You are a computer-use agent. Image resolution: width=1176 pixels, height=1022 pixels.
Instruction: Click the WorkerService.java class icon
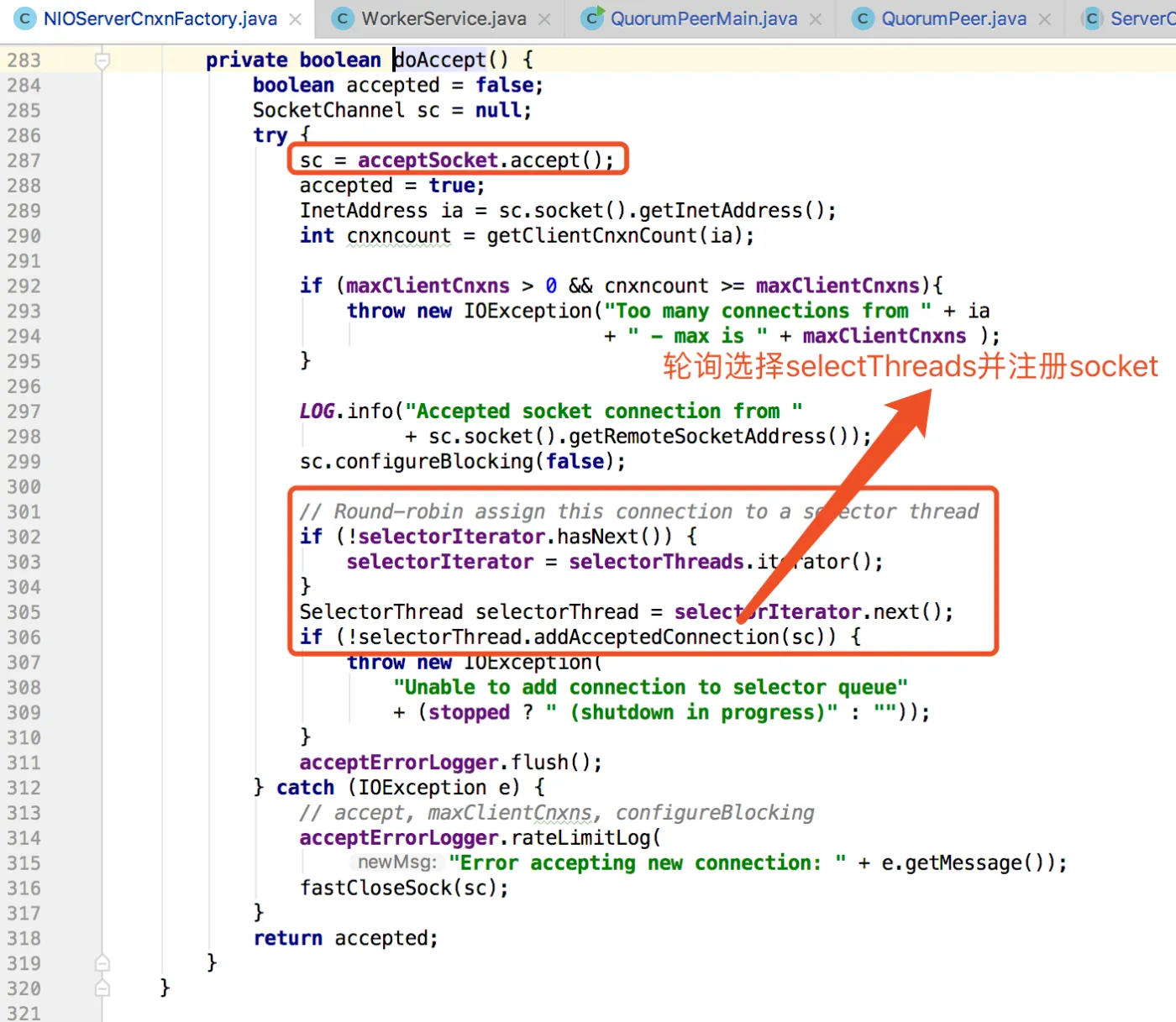pos(342,18)
